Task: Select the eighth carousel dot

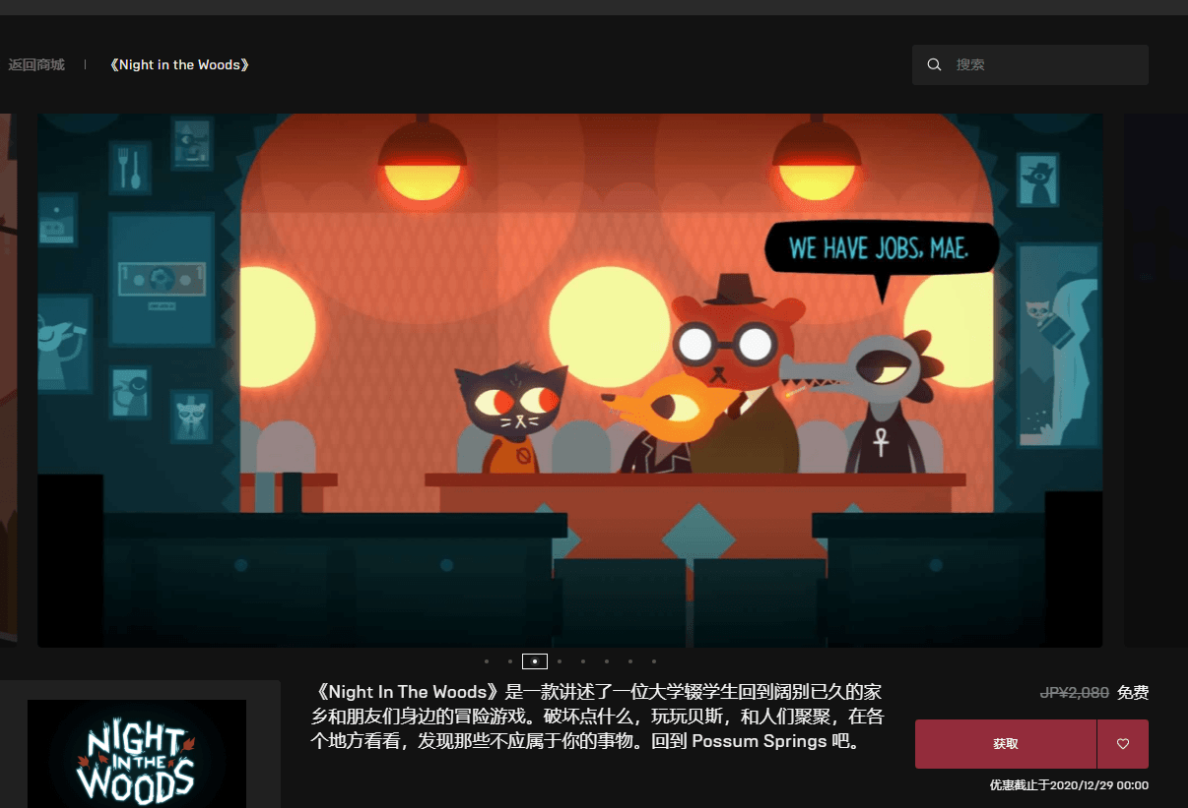Action: click(x=654, y=662)
